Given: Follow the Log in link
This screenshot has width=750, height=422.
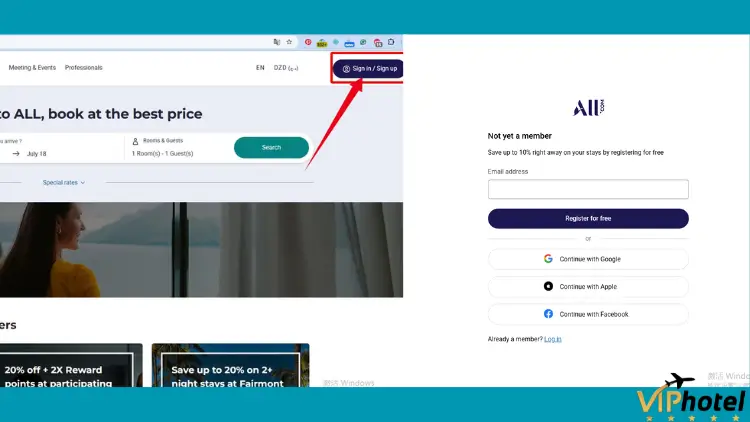Looking at the screenshot, I should (552, 339).
